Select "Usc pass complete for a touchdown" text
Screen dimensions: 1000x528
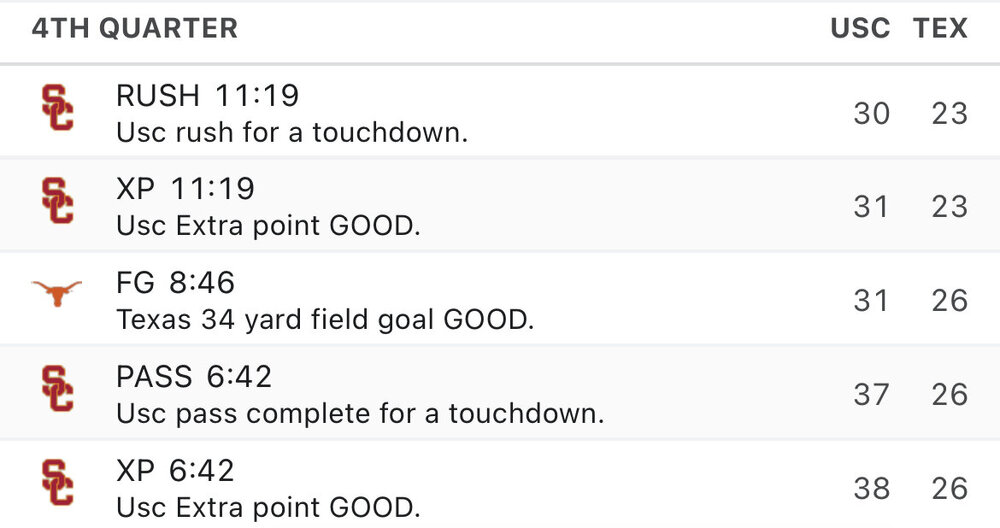(360, 413)
